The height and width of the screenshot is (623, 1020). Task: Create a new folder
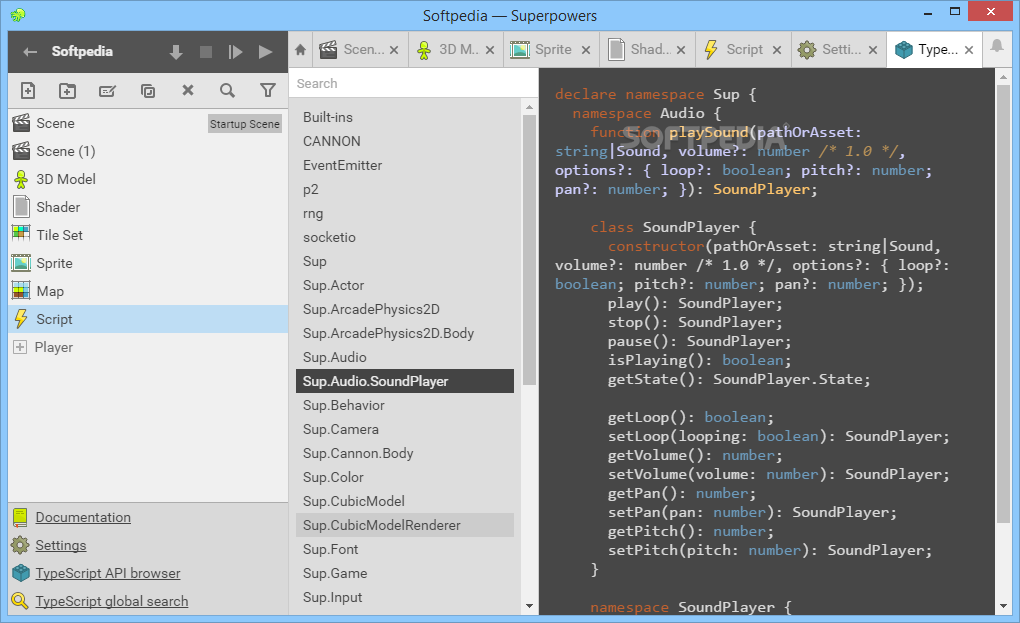(67, 90)
